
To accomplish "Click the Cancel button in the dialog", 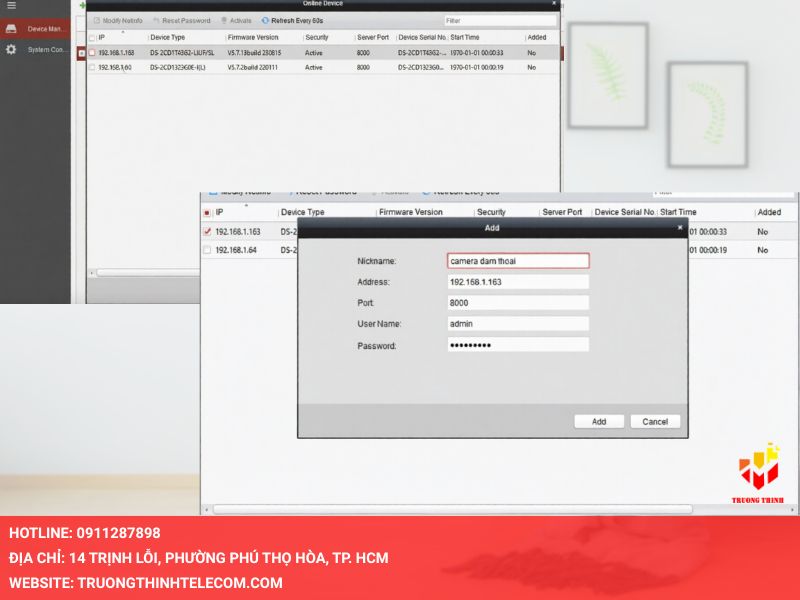I will [655, 421].
